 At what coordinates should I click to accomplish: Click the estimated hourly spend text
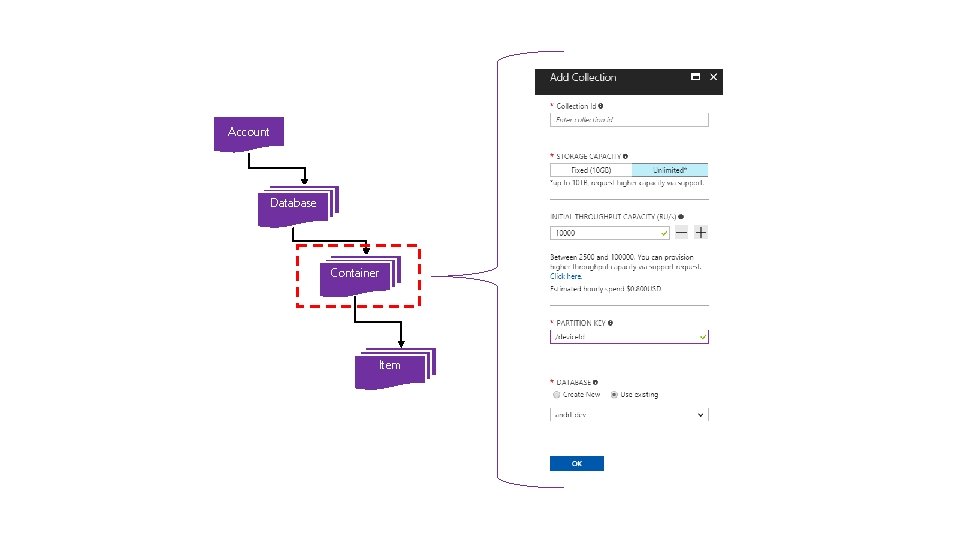(606, 288)
